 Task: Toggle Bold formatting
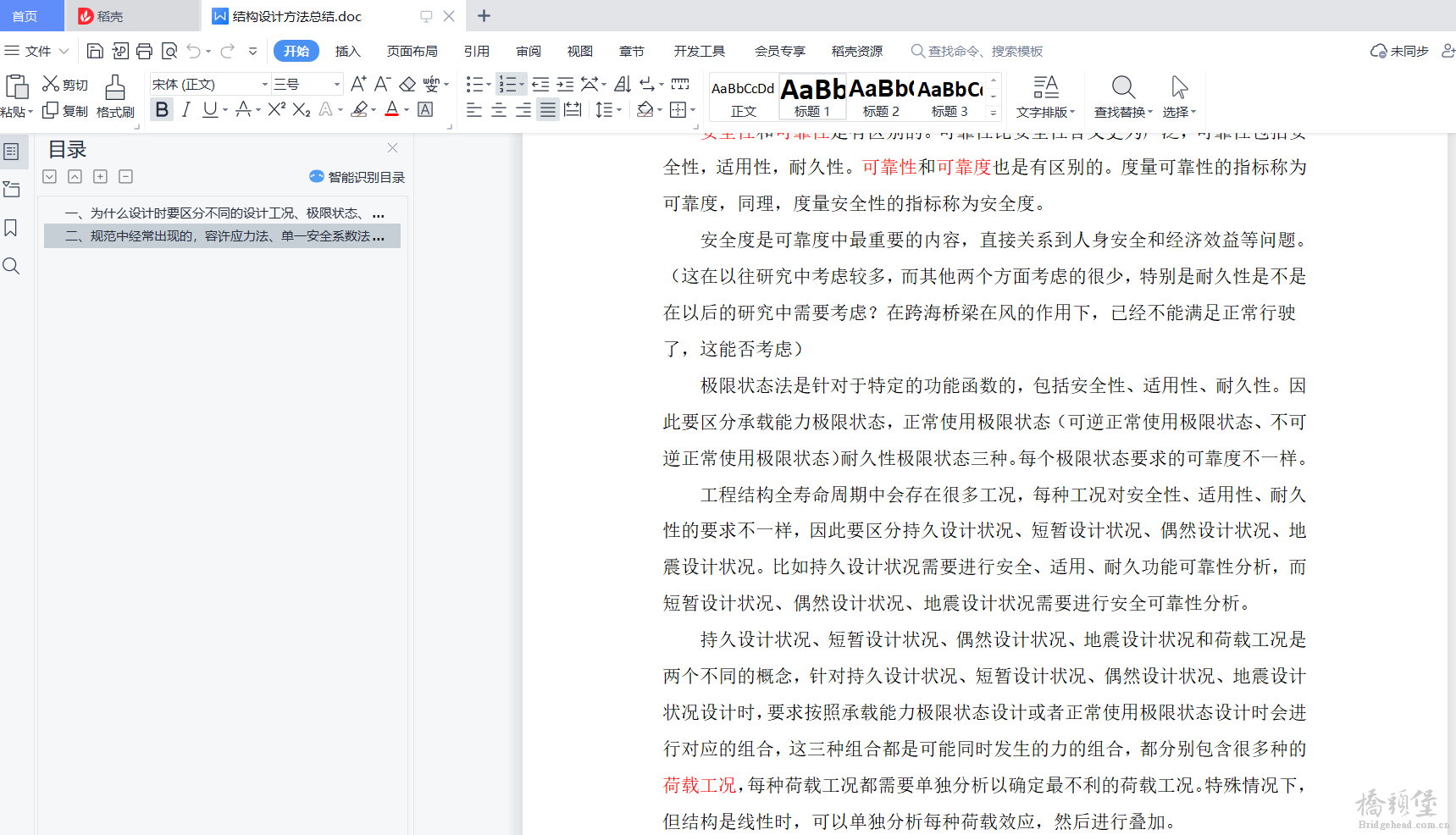tap(162, 109)
